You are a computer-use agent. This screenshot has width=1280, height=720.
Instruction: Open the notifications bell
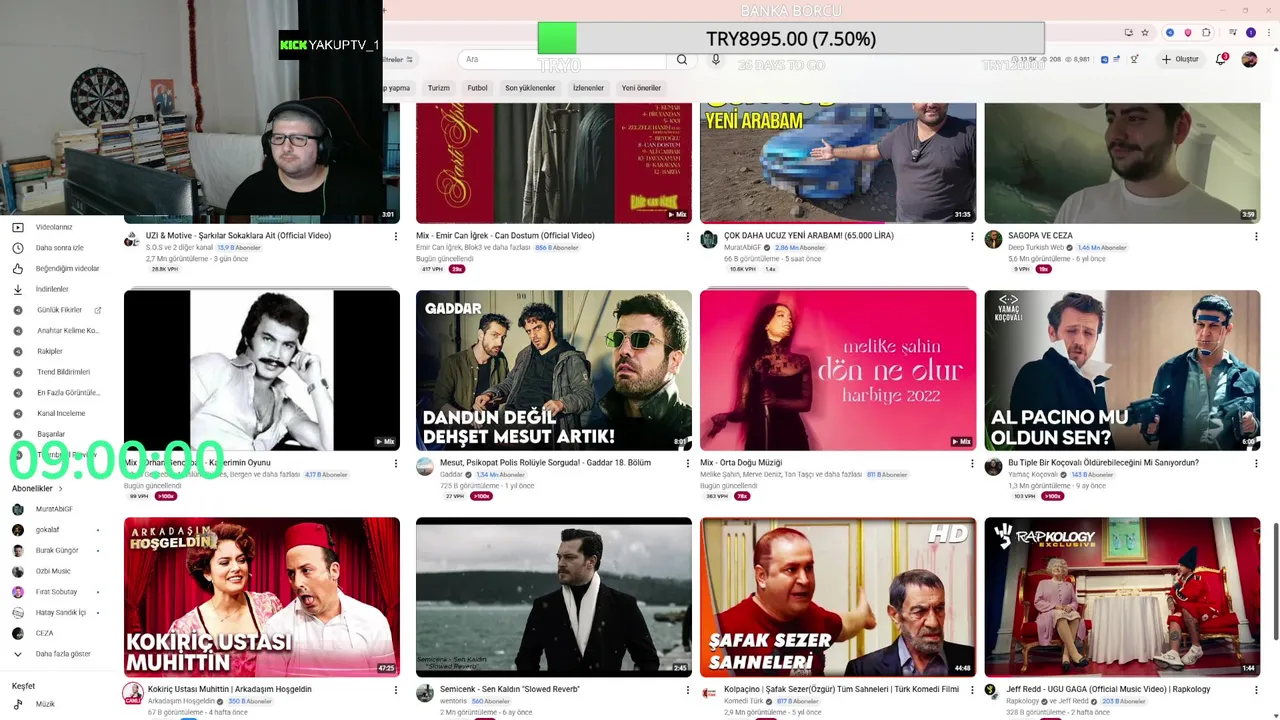[x=1221, y=60]
